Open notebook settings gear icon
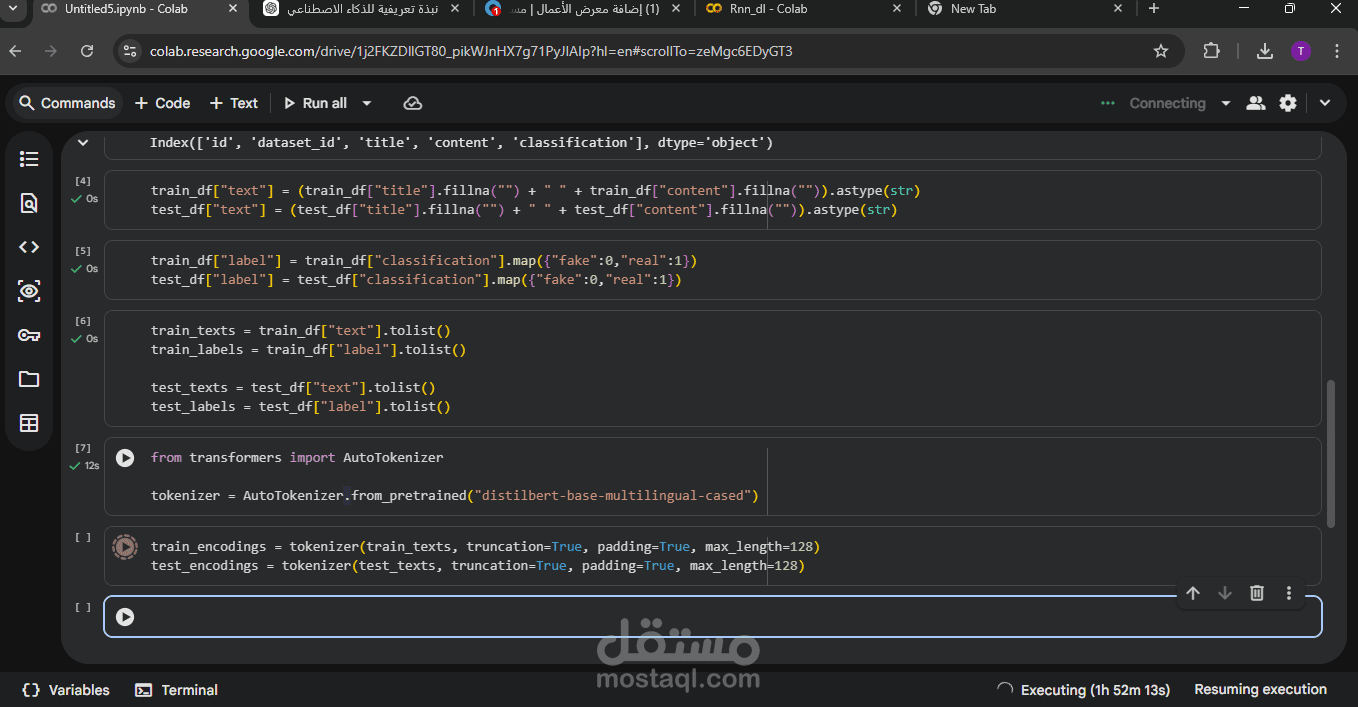 point(1288,103)
